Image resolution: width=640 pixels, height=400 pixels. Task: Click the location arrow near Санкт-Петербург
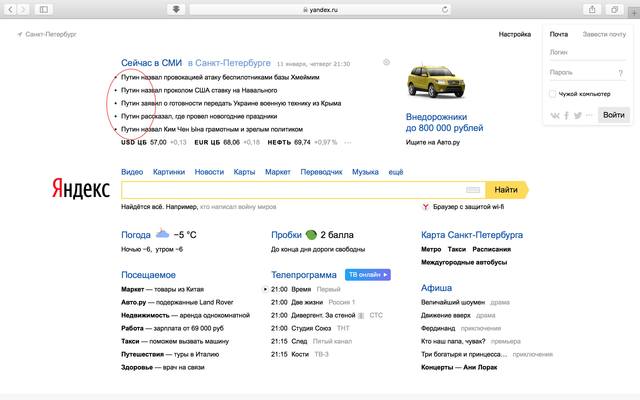pos(20,34)
